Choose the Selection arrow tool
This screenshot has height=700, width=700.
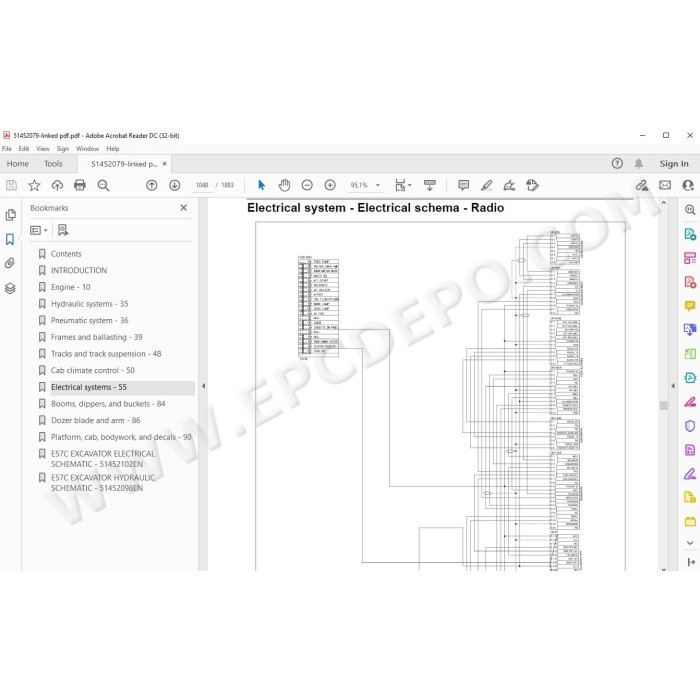[262, 185]
